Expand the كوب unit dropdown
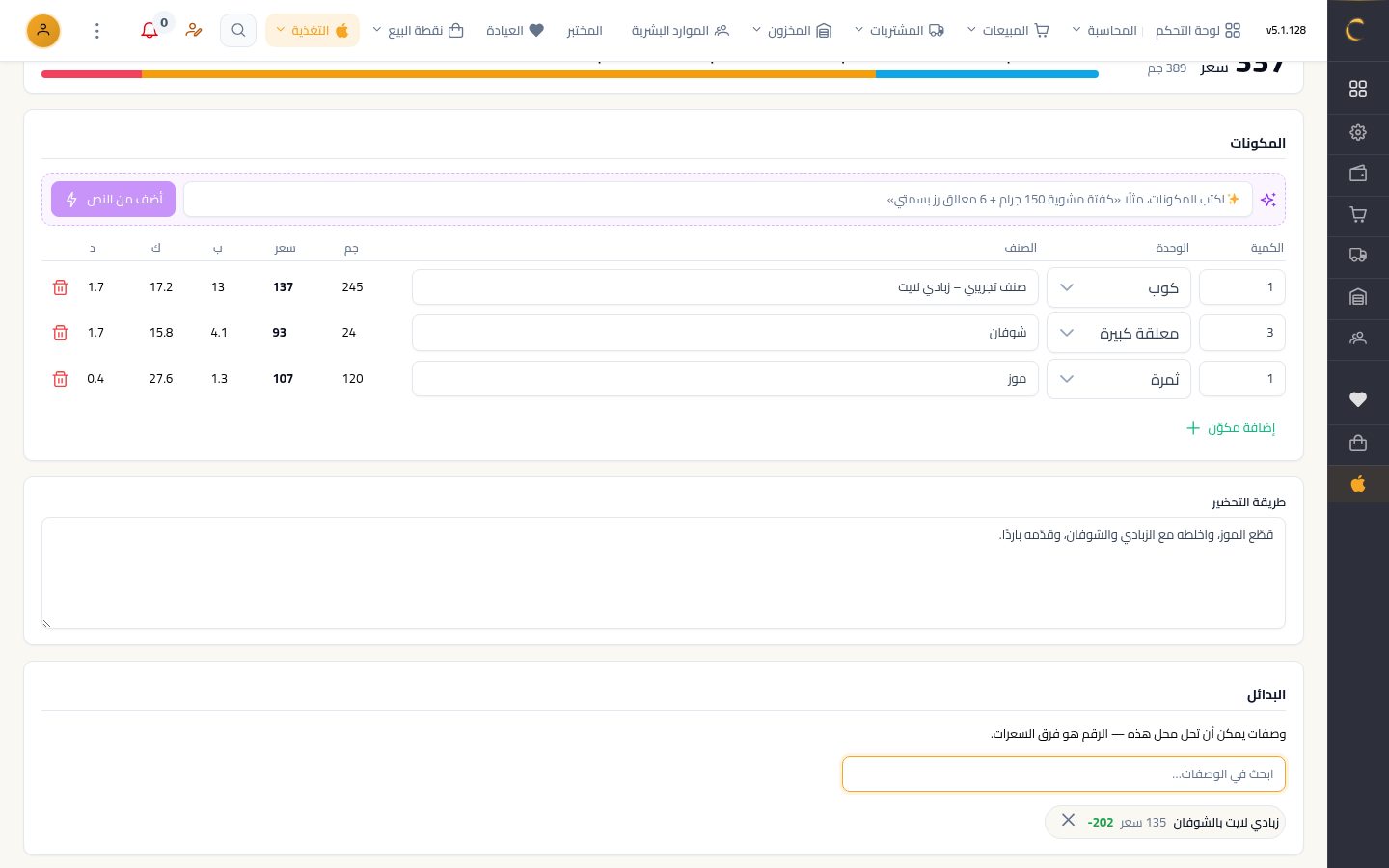Viewport: 1389px width, 868px height. tap(1119, 287)
